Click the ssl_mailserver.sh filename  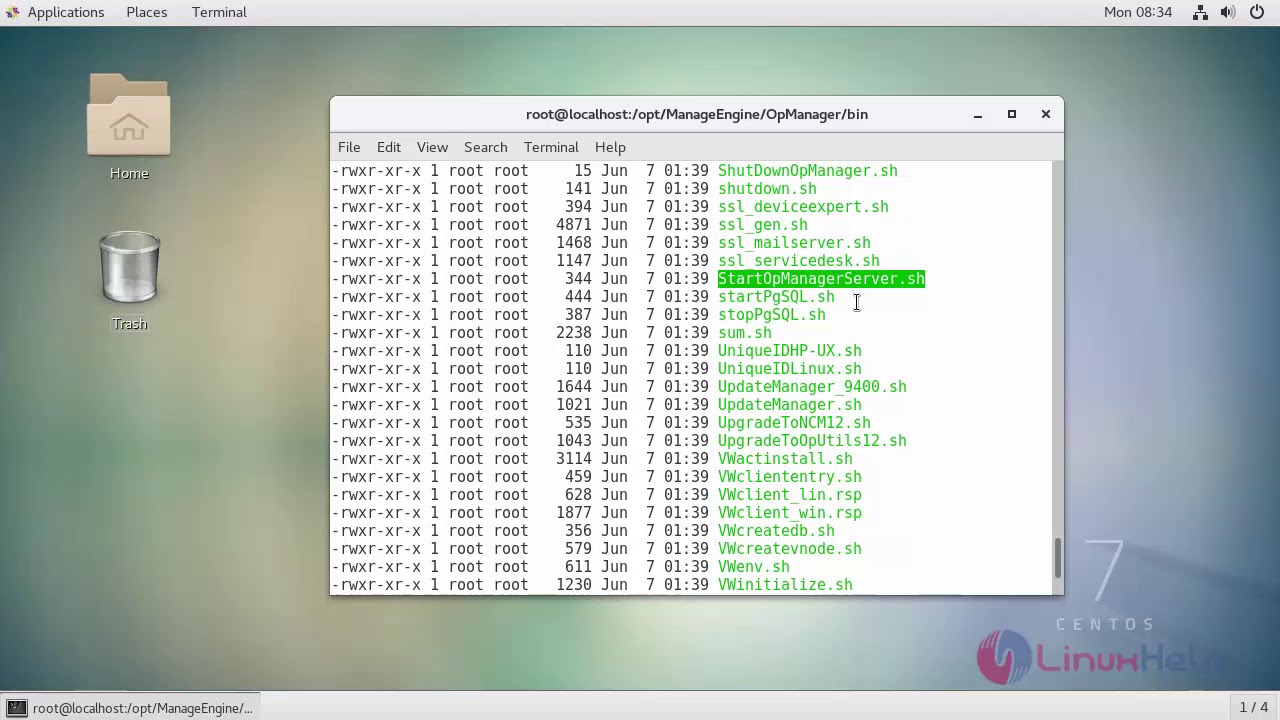(x=794, y=243)
